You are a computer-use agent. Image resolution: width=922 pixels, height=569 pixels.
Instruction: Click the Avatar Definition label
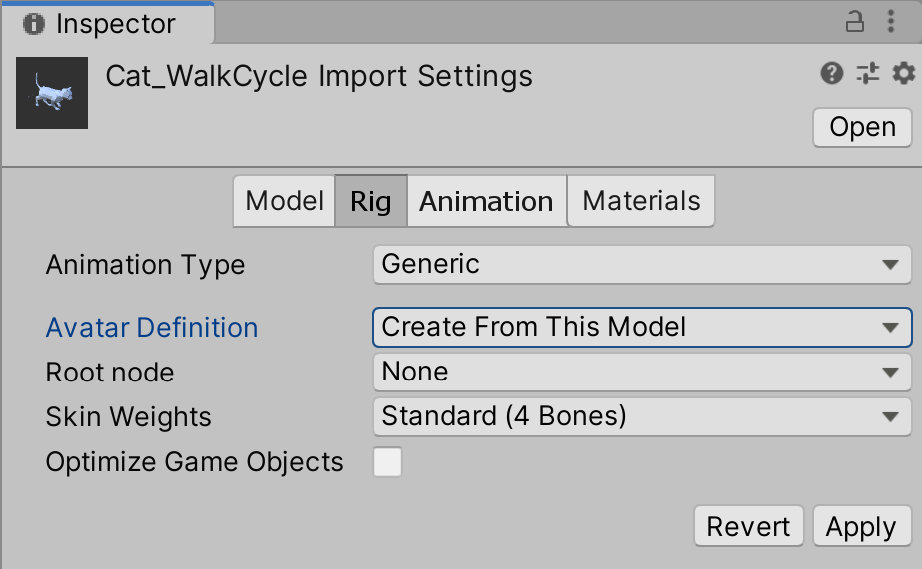point(152,328)
